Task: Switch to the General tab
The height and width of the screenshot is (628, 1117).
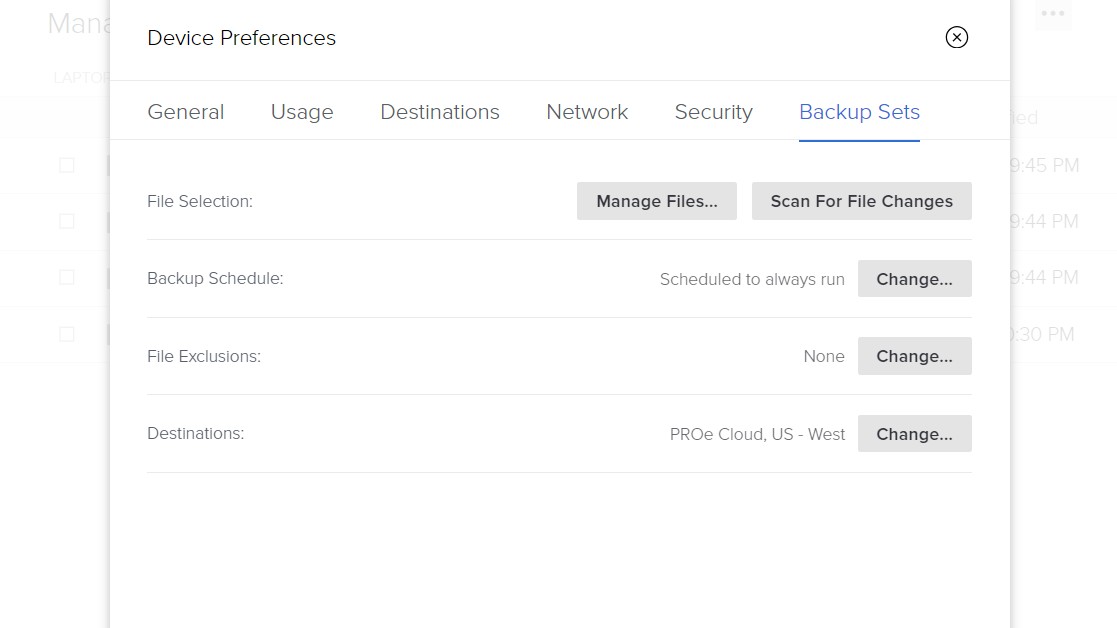Action: (185, 112)
